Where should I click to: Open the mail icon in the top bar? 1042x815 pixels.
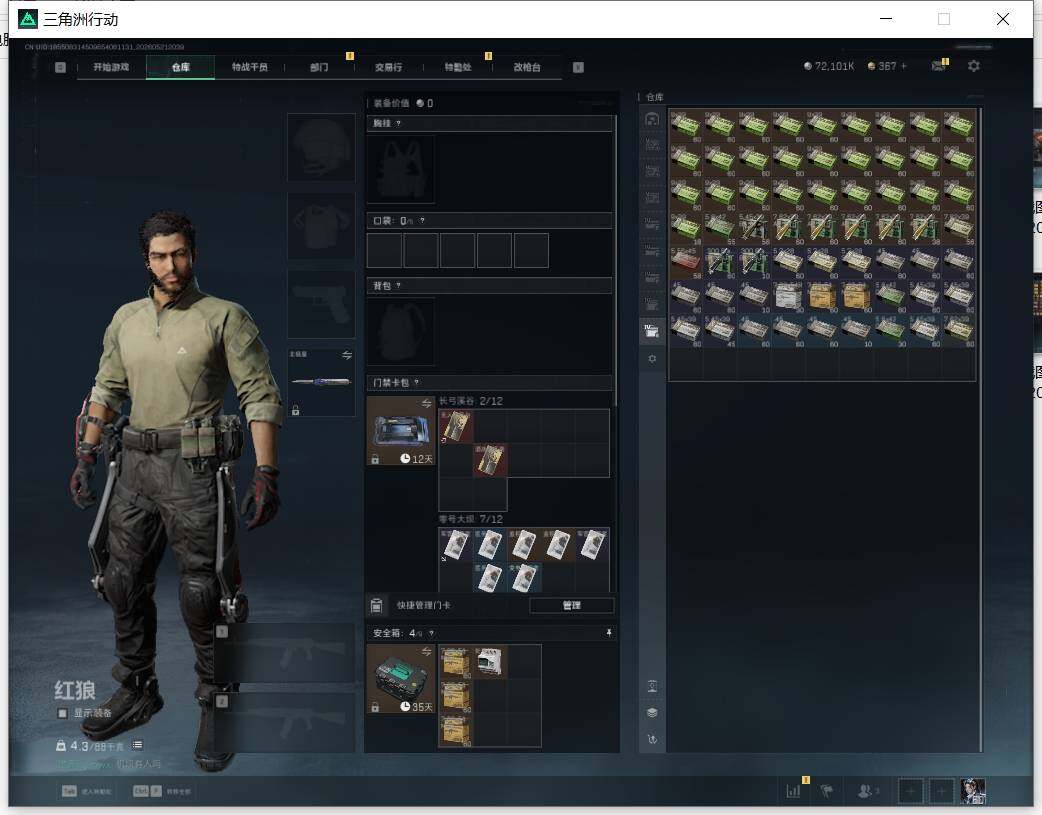(939, 66)
